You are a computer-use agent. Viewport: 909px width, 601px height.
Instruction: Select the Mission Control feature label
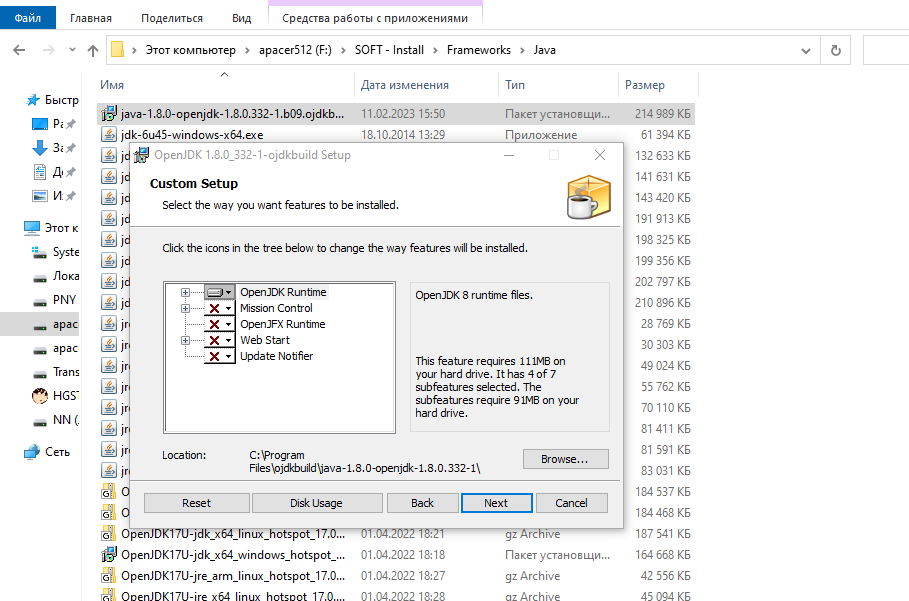277,308
